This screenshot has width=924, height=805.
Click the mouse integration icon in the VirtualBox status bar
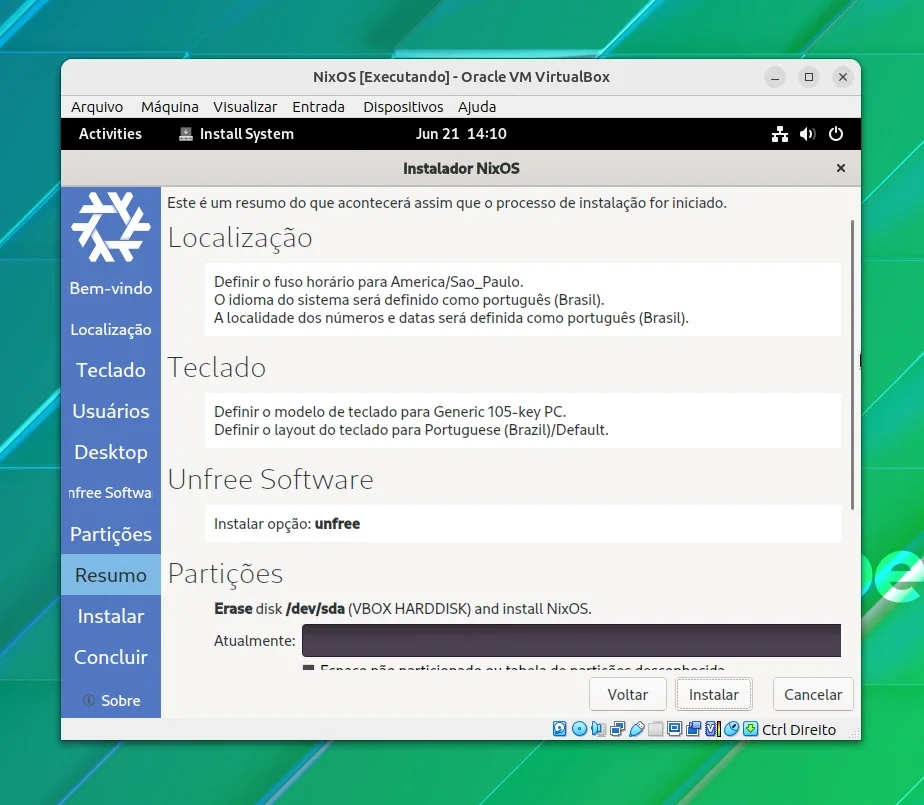(731, 729)
